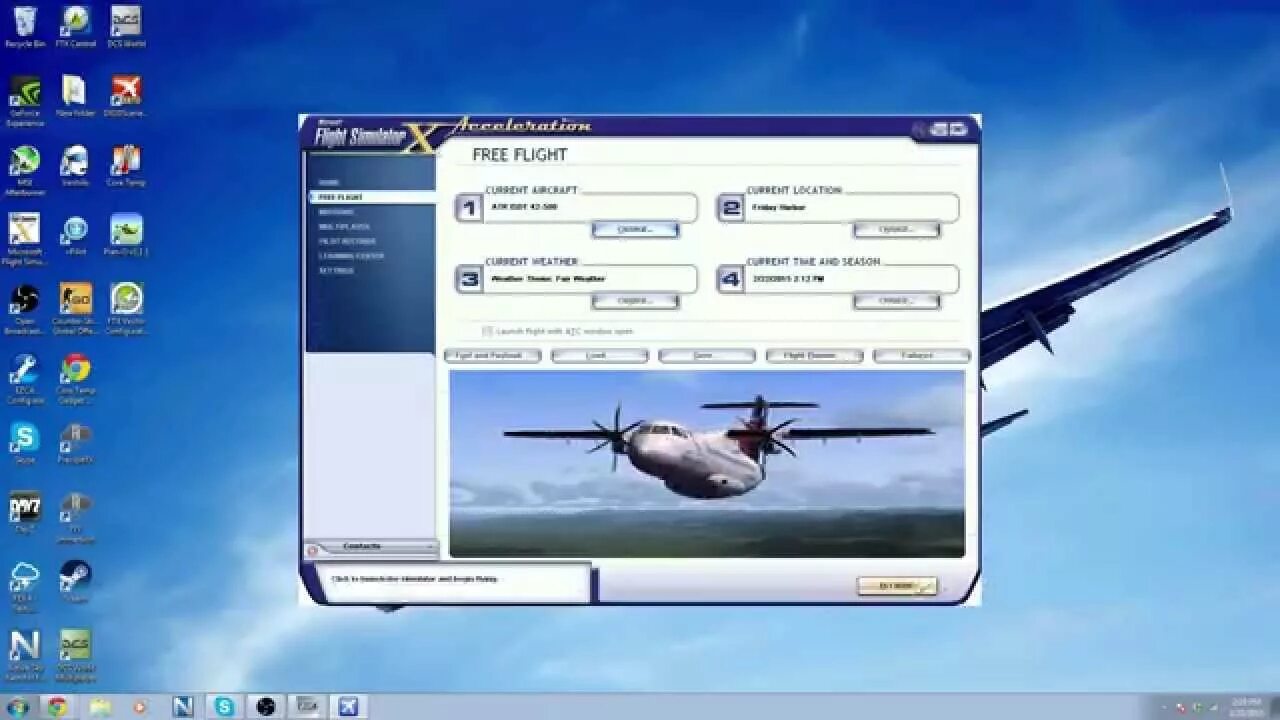Launch Microsoft Flight Simulator X desktop shortcut

click(x=25, y=239)
